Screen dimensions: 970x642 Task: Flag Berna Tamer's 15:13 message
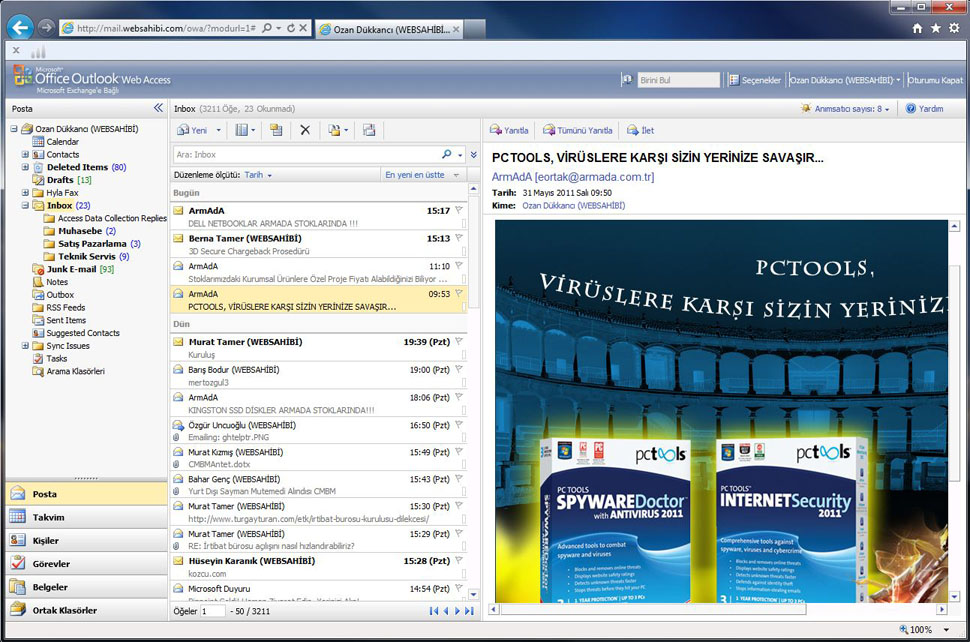point(458,238)
